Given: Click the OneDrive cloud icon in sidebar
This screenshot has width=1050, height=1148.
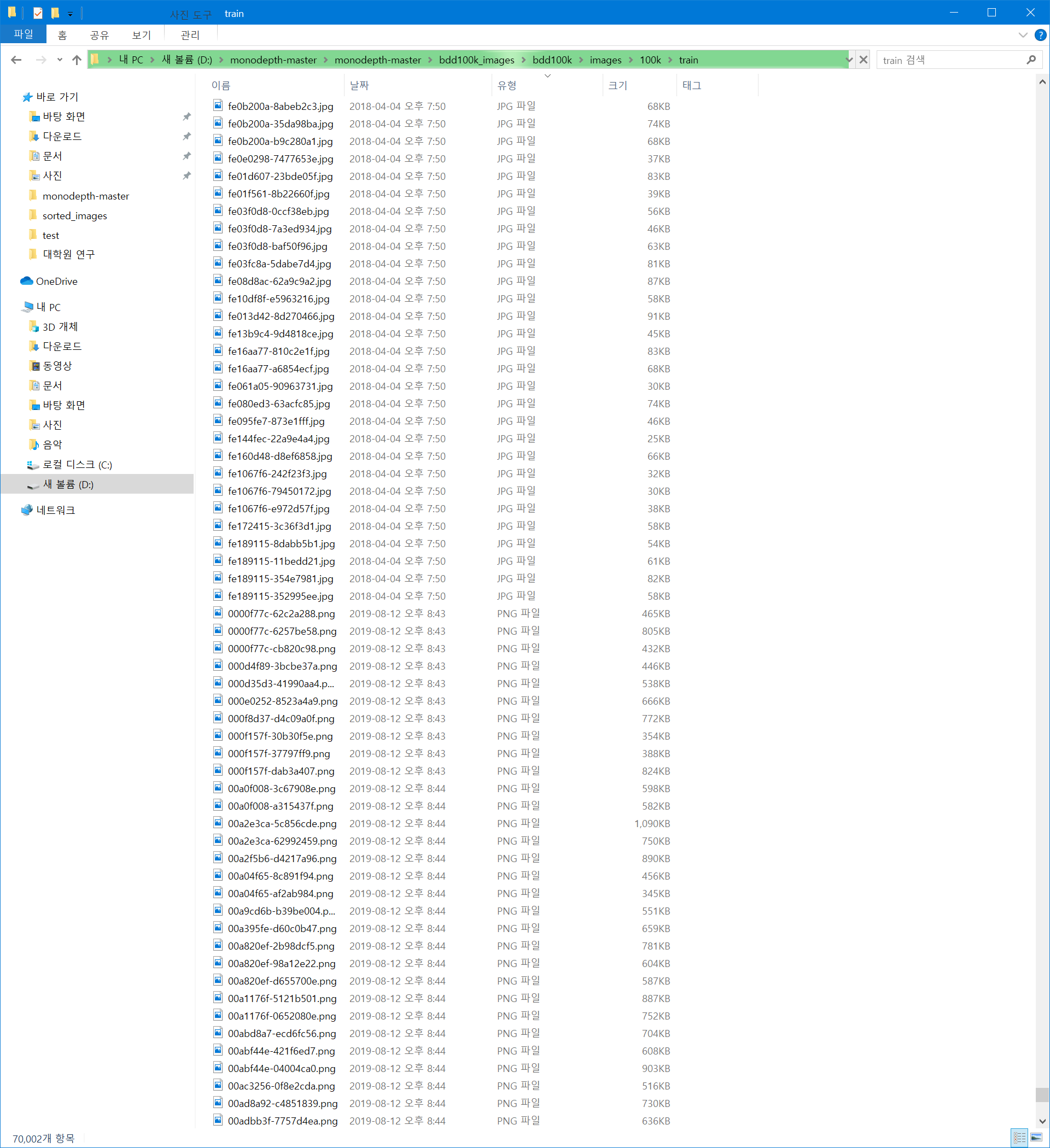Looking at the screenshot, I should tap(27, 282).
